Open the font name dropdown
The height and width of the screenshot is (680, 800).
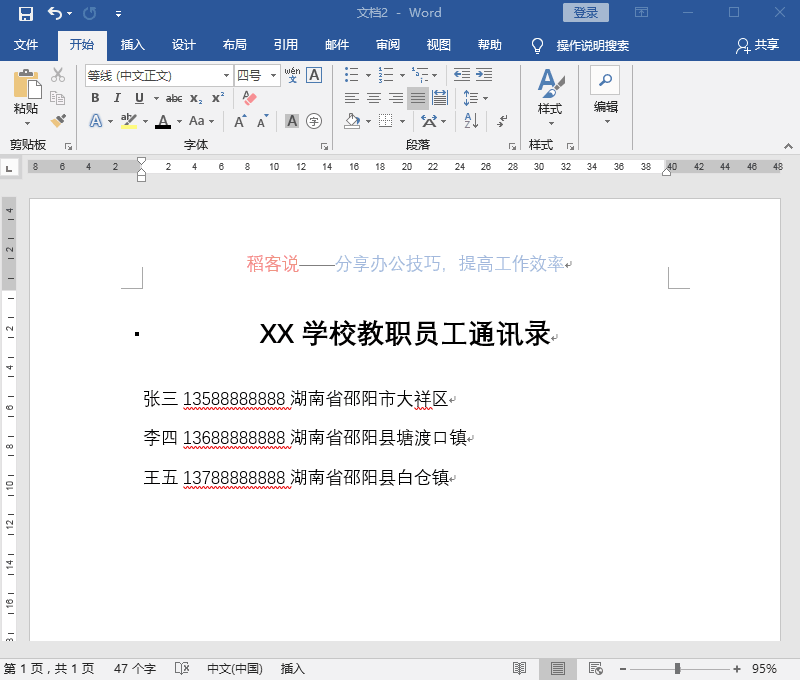pos(227,76)
